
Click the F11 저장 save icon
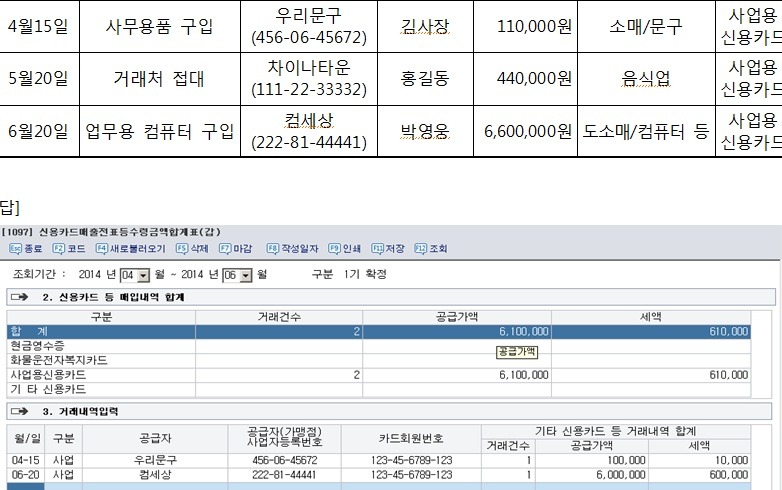[388, 248]
